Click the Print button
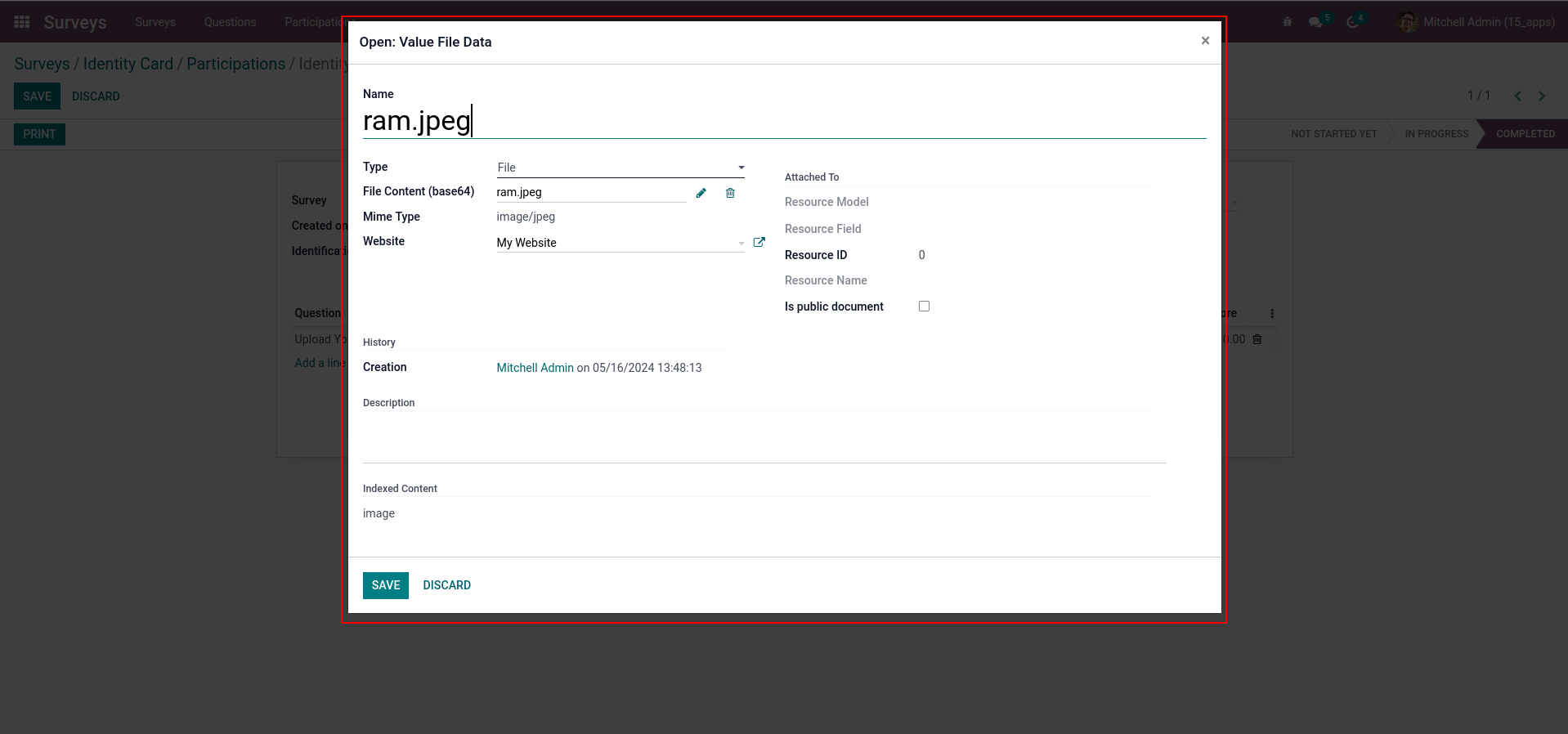Image resolution: width=1568 pixels, height=734 pixels. tap(39, 134)
